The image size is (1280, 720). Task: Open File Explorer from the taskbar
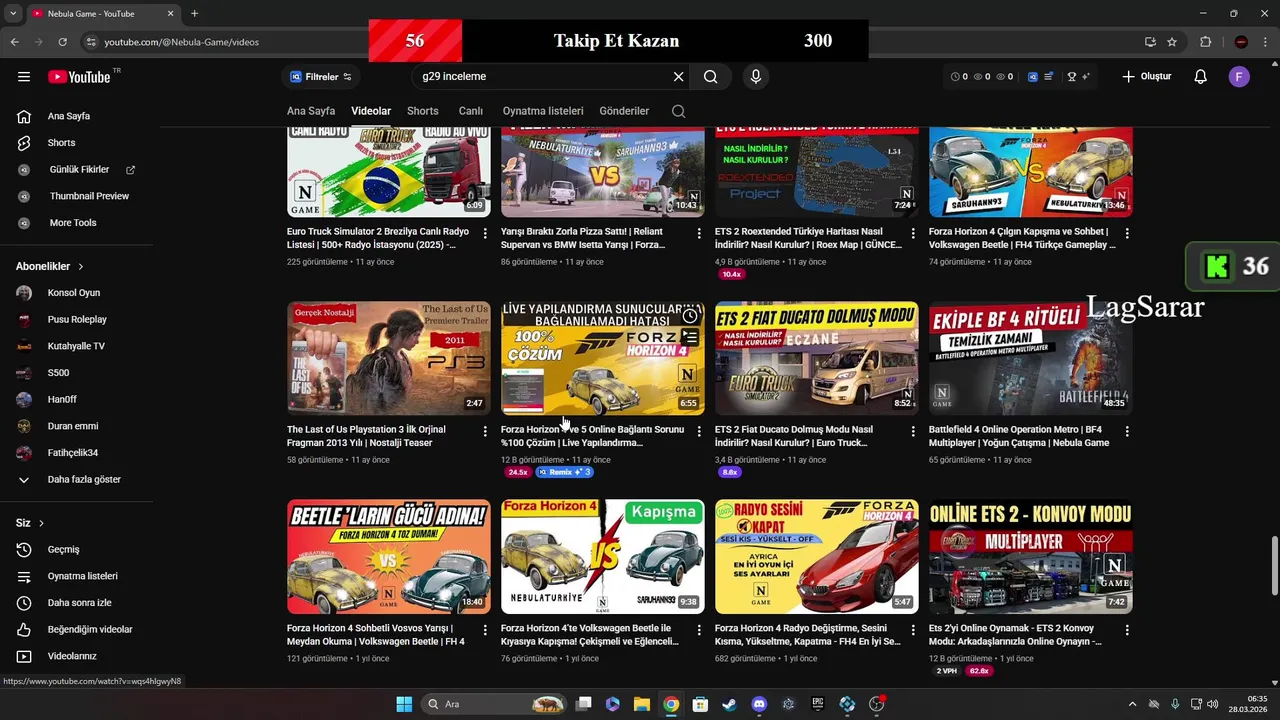tap(642, 704)
